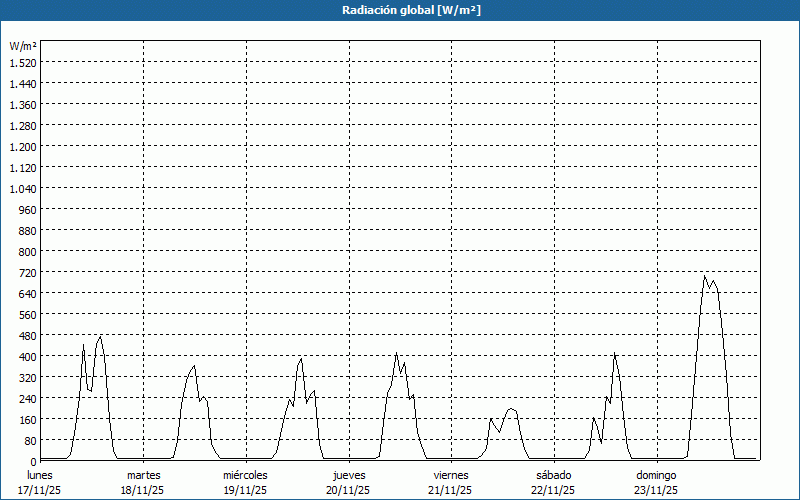Select the low Friday curve peak near 200
Viewport: 800px width, 500px height.
(x=511, y=409)
